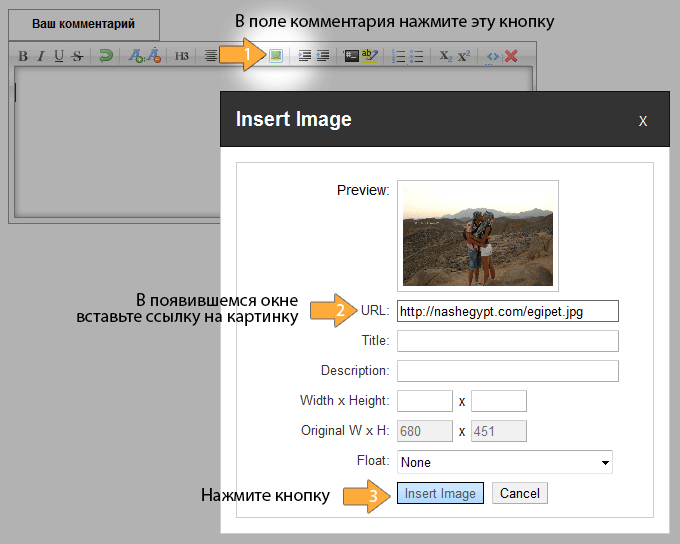Click the preview image thumbnail
The image size is (680, 544).
point(477,235)
